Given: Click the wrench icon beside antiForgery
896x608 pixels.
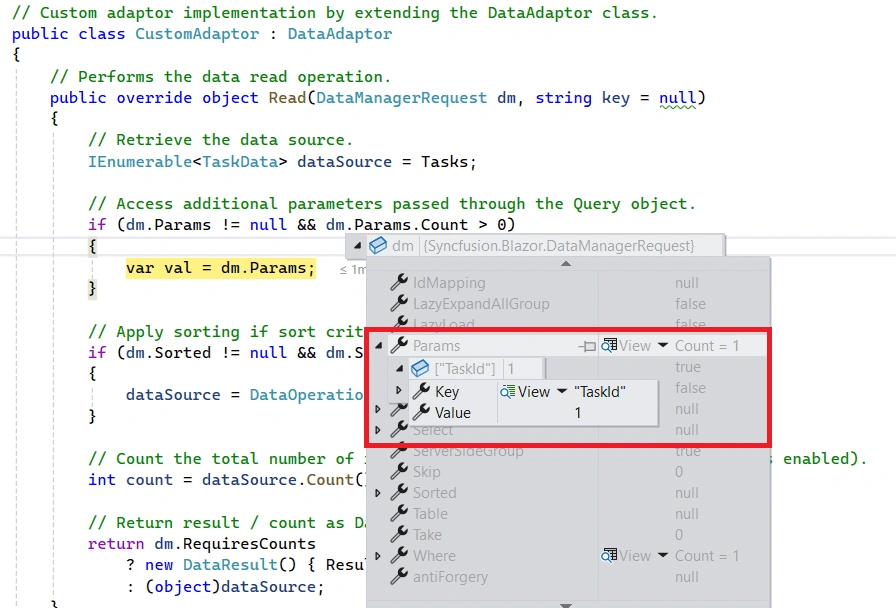Looking at the screenshot, I should click(x=399, y=576).
